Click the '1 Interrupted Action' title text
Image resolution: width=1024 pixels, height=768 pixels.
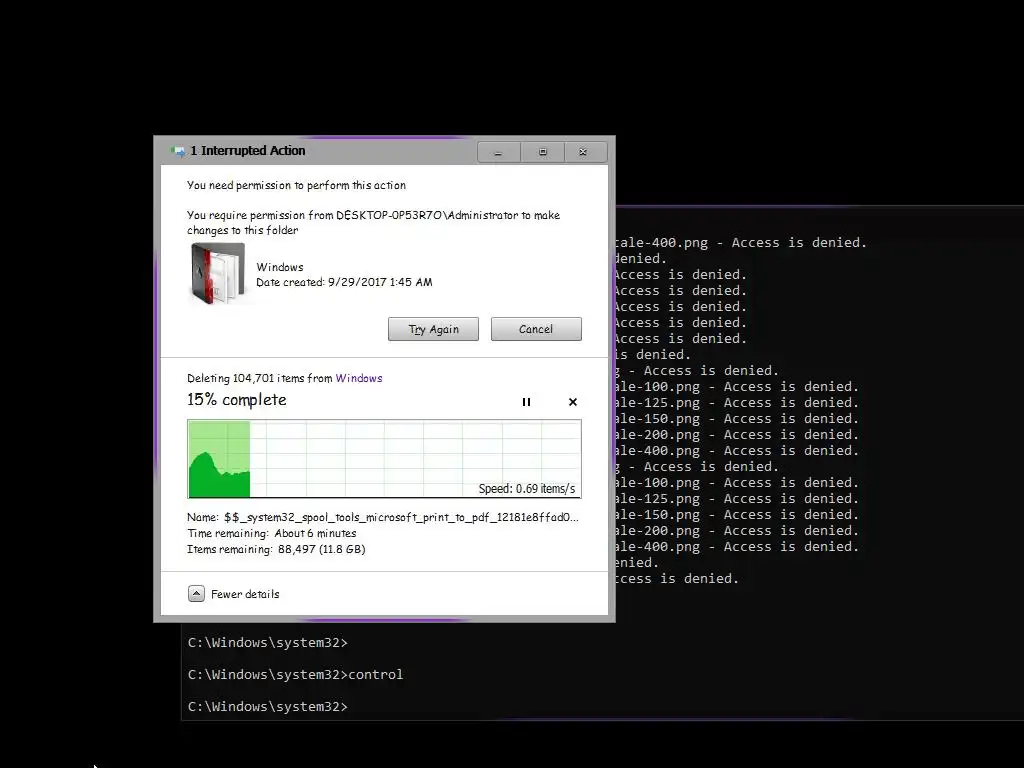[248, 151]
